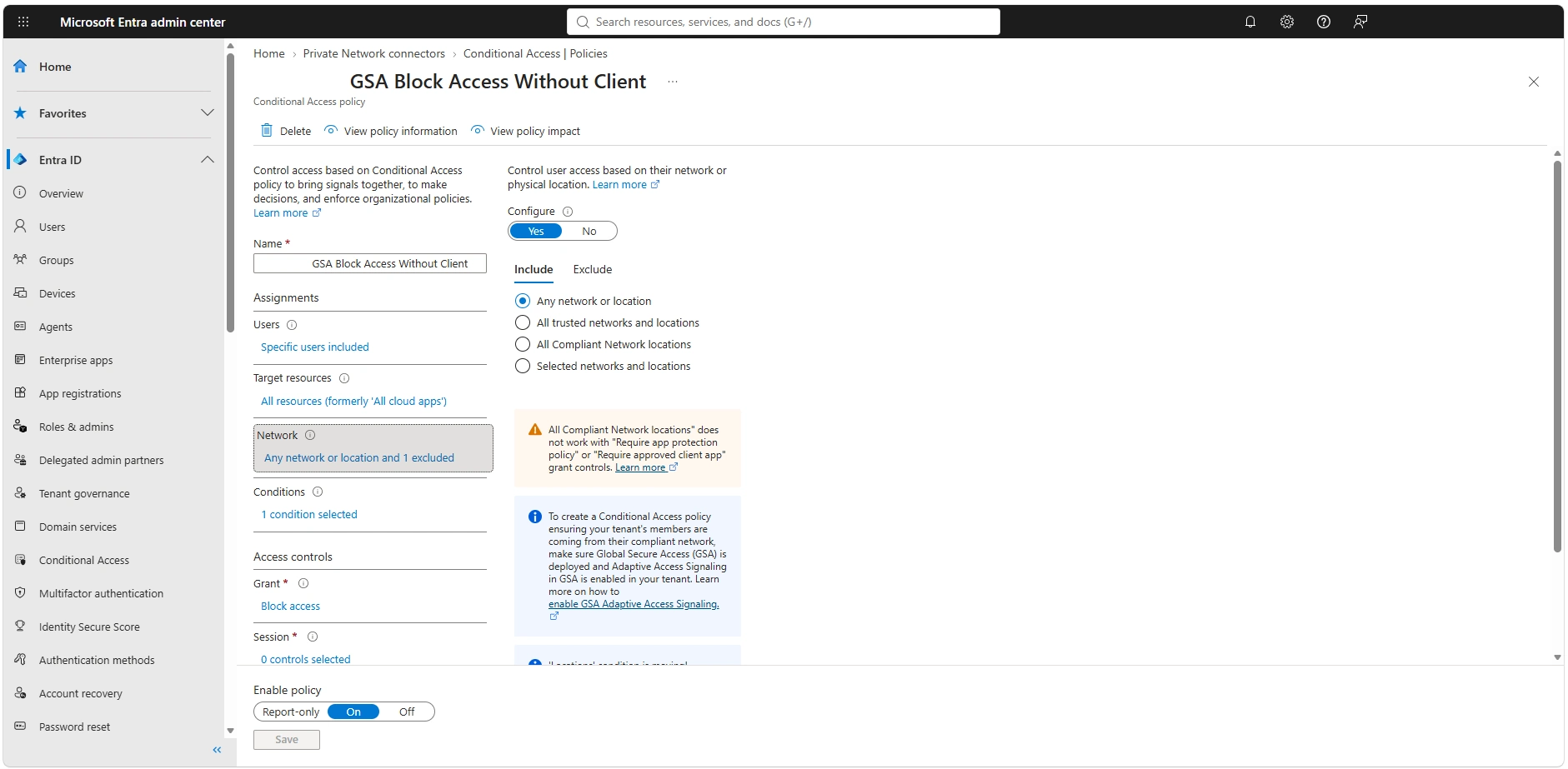Open the settings gear icon
This screenshot has width=1568, height=769.
tap(1287, 22)
